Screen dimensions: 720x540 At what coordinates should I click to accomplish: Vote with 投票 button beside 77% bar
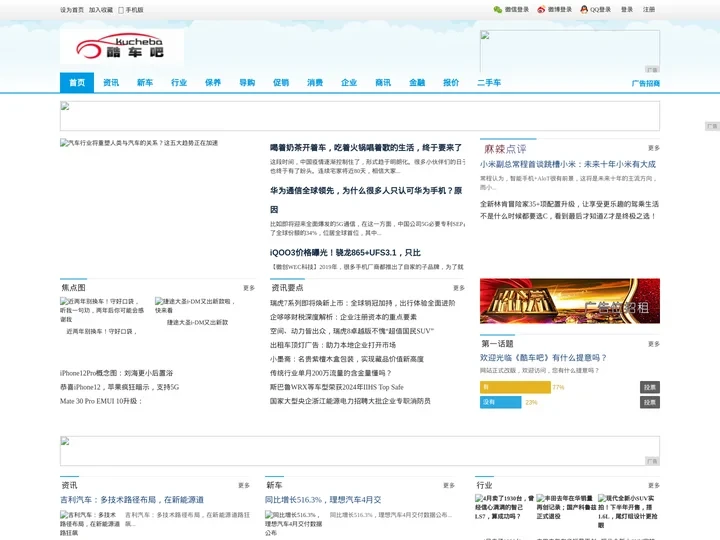[x=650, y=387]
